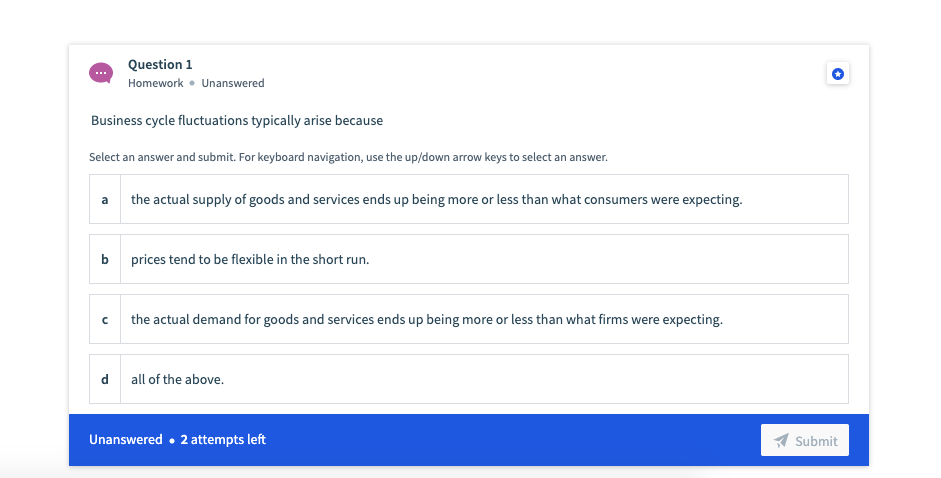
Task: Click the Unanswered text in blue footer
Action: click(125, 440)
